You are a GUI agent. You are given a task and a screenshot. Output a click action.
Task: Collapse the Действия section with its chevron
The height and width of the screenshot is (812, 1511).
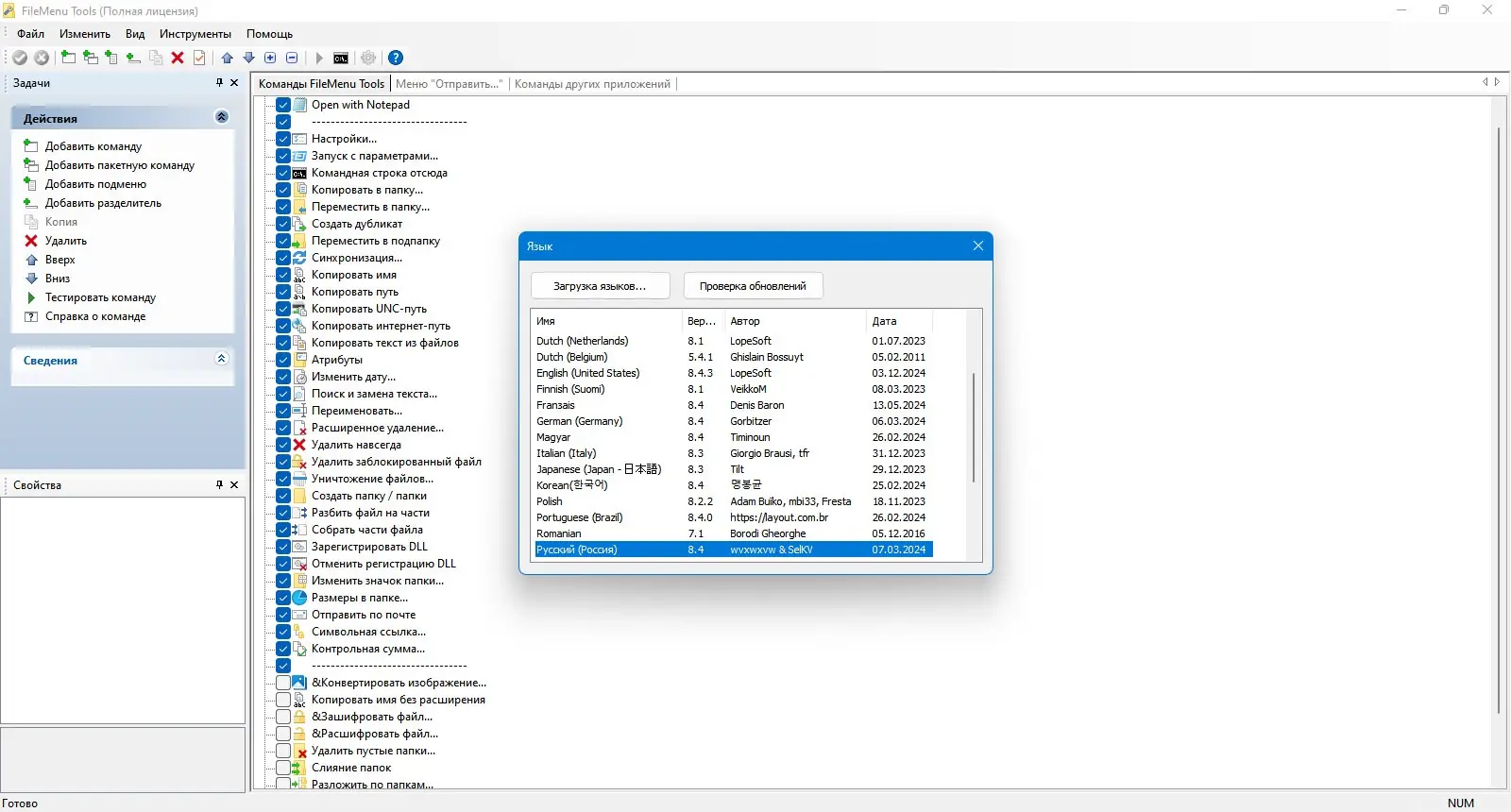[x=222, y=117]
